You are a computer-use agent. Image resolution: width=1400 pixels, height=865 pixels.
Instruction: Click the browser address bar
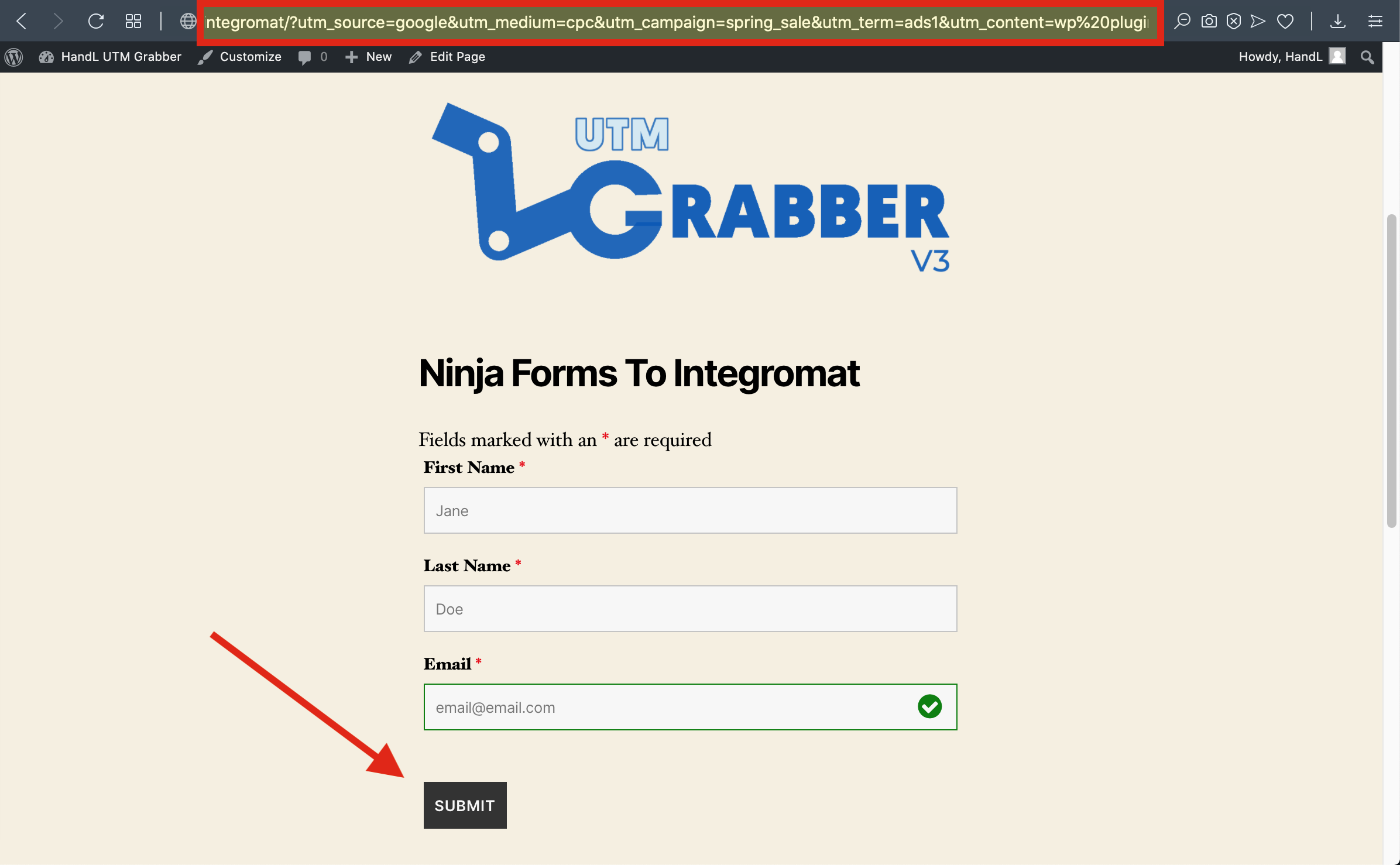click(x=681, y=20)
